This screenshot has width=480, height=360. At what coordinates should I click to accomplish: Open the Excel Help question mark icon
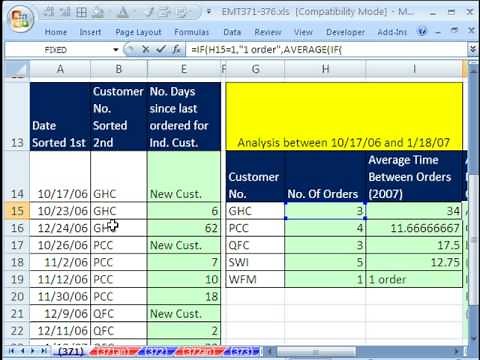click(422, 32)
